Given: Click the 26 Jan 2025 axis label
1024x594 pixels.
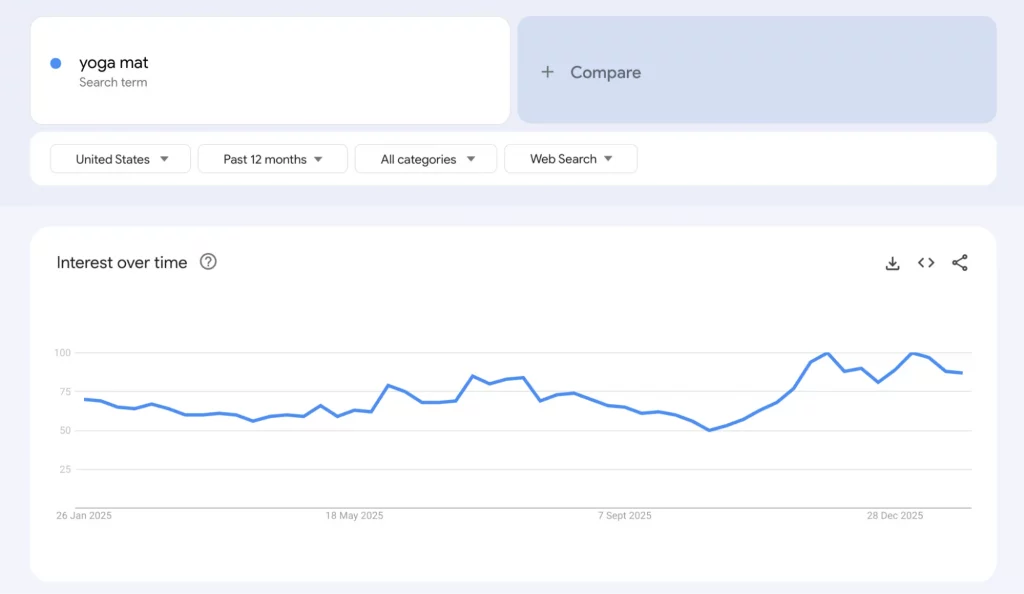Looking at the screenshot, I should [x=84, y=516].
